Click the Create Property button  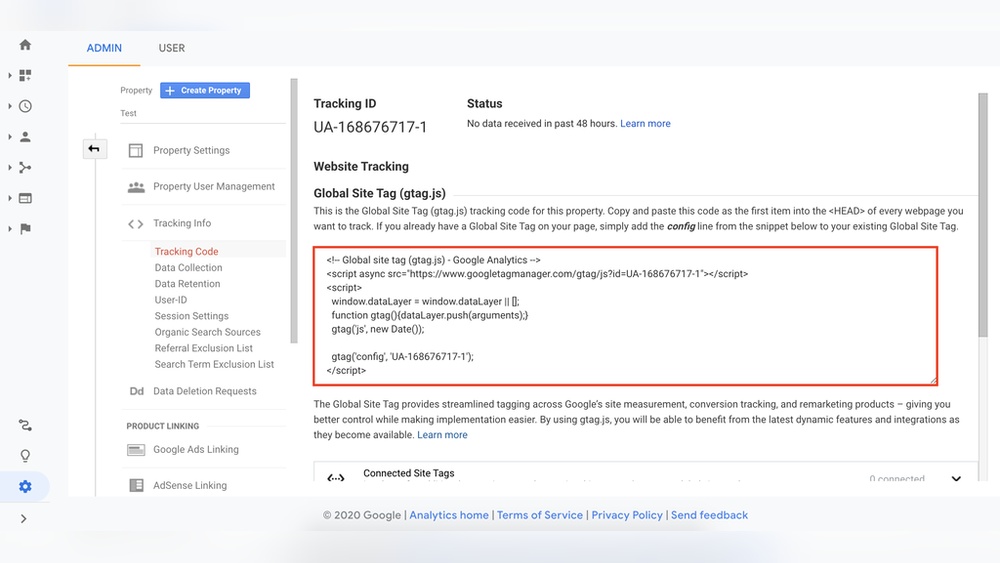coord(205,91)
